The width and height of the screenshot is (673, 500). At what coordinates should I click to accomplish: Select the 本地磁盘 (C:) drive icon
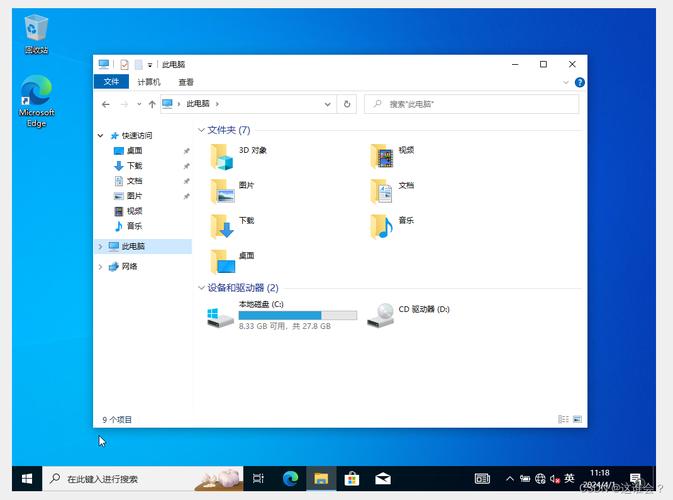[220, 317]
